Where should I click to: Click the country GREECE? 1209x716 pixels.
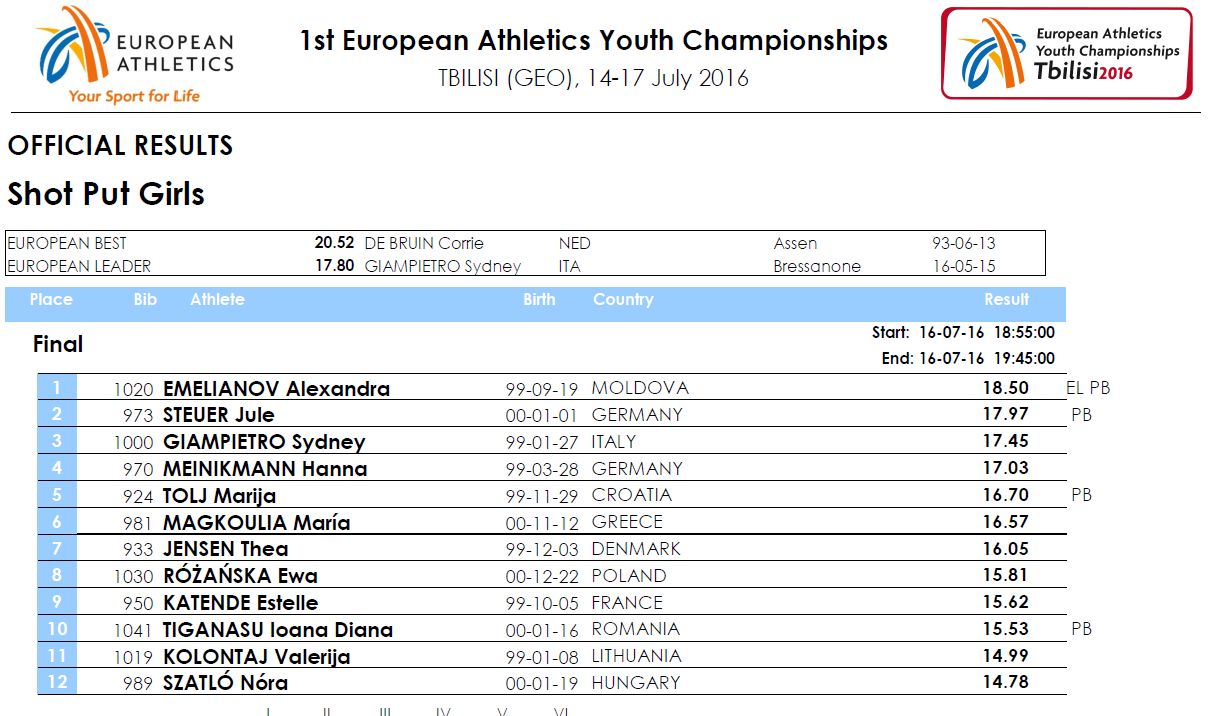(627, 521)
